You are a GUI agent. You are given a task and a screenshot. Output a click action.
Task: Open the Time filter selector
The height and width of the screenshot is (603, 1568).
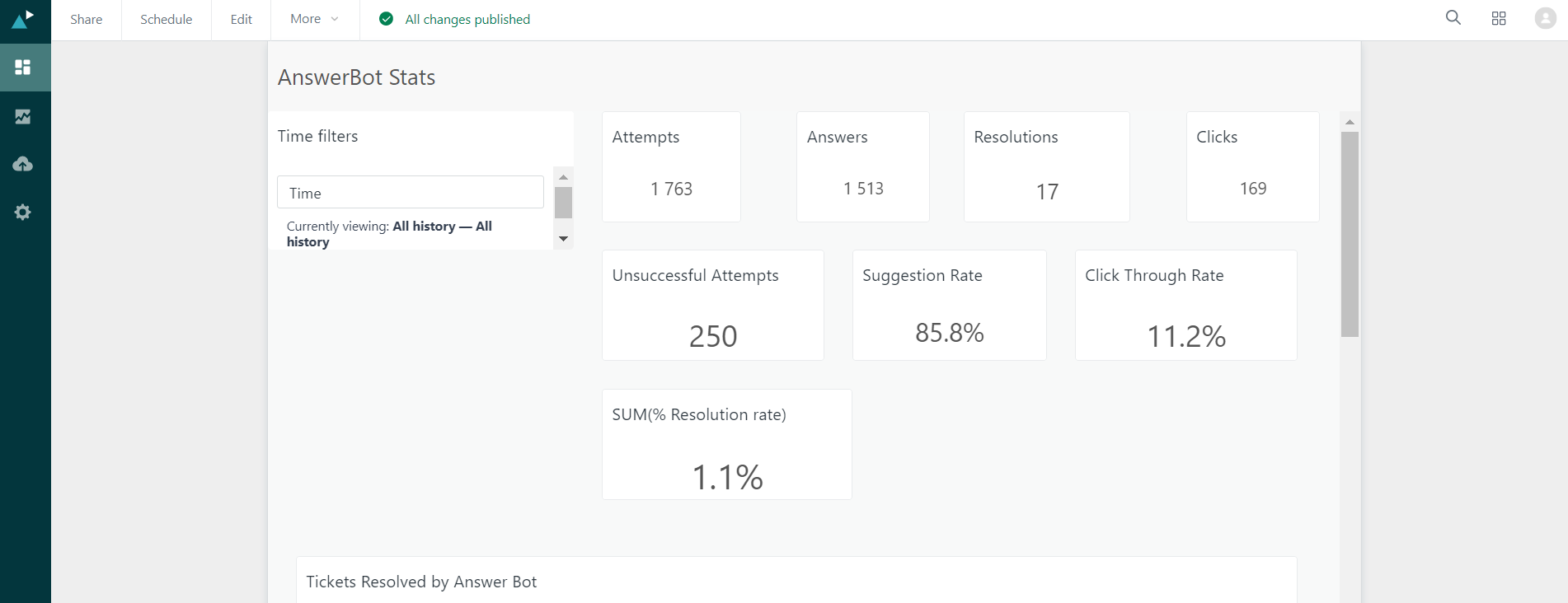point(410,193)
